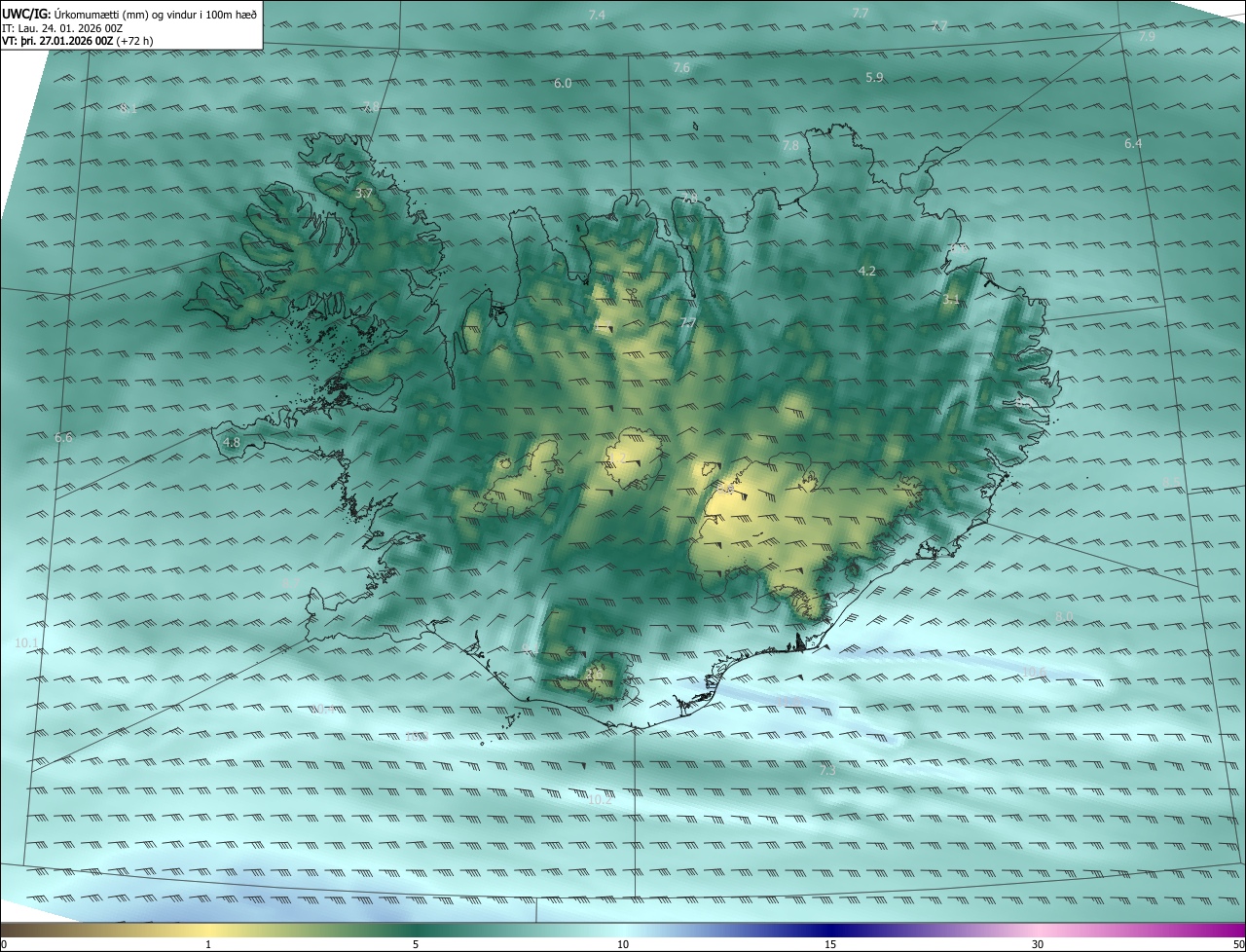The height and width of the screenshot is (952, 1246).
Task: Click the 4.2 value label
Action: (x=867, y=271)
